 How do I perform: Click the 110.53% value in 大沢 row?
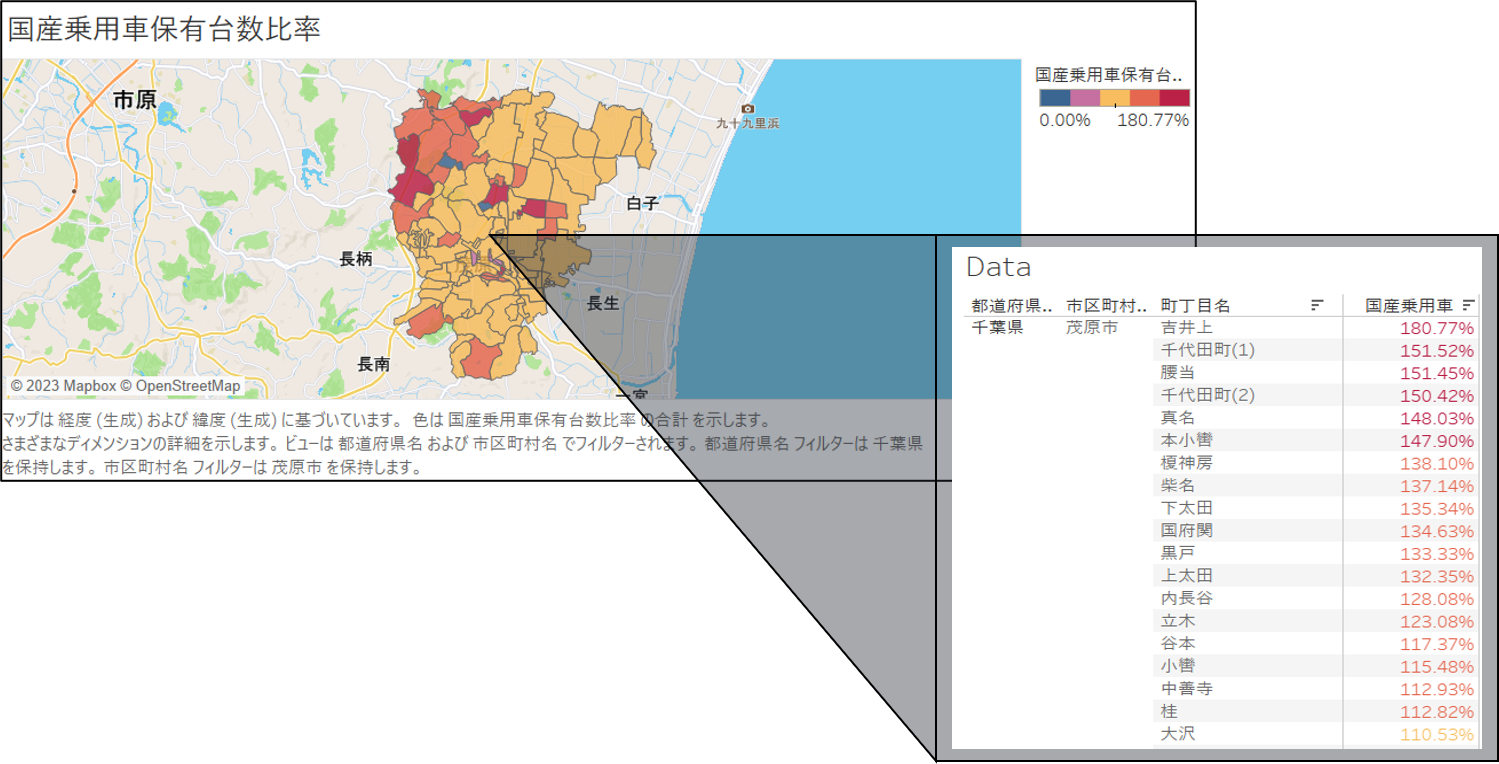point(1437,735)
